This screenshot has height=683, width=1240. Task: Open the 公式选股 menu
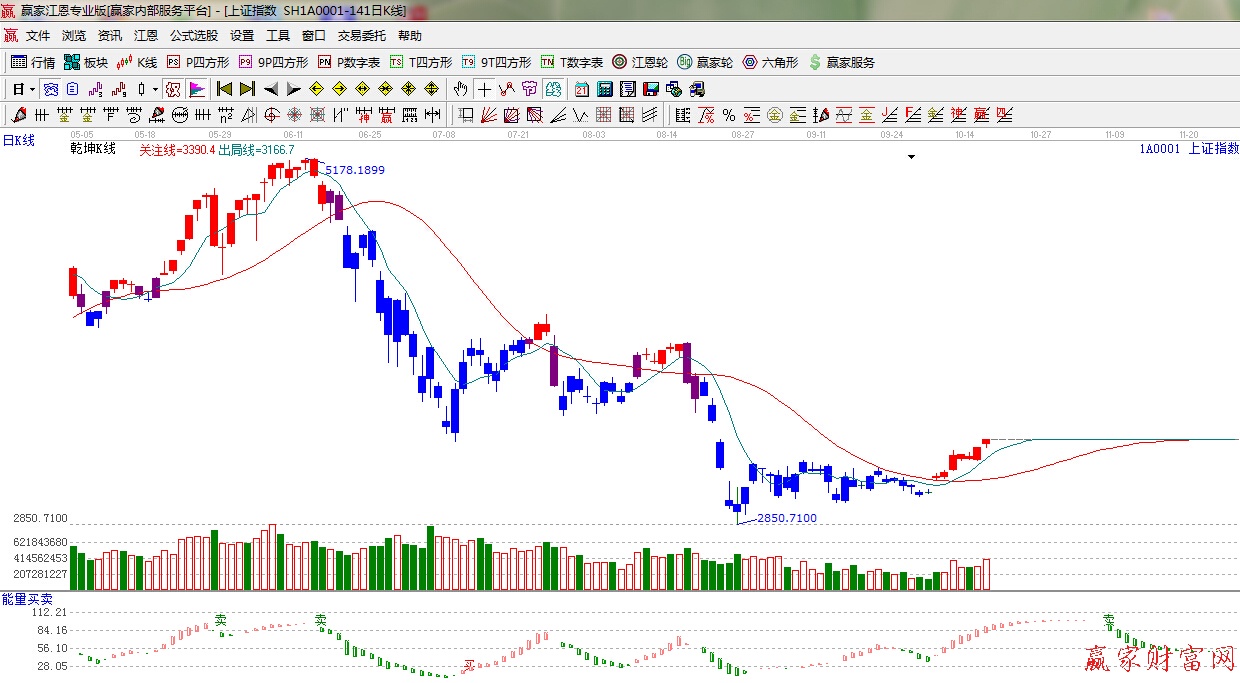[193, 35]
